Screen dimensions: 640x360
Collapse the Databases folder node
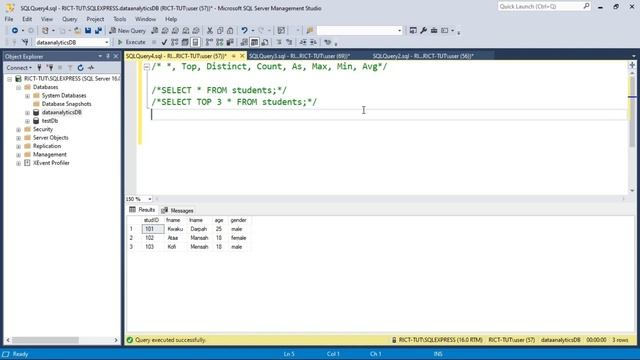point(18,87)
